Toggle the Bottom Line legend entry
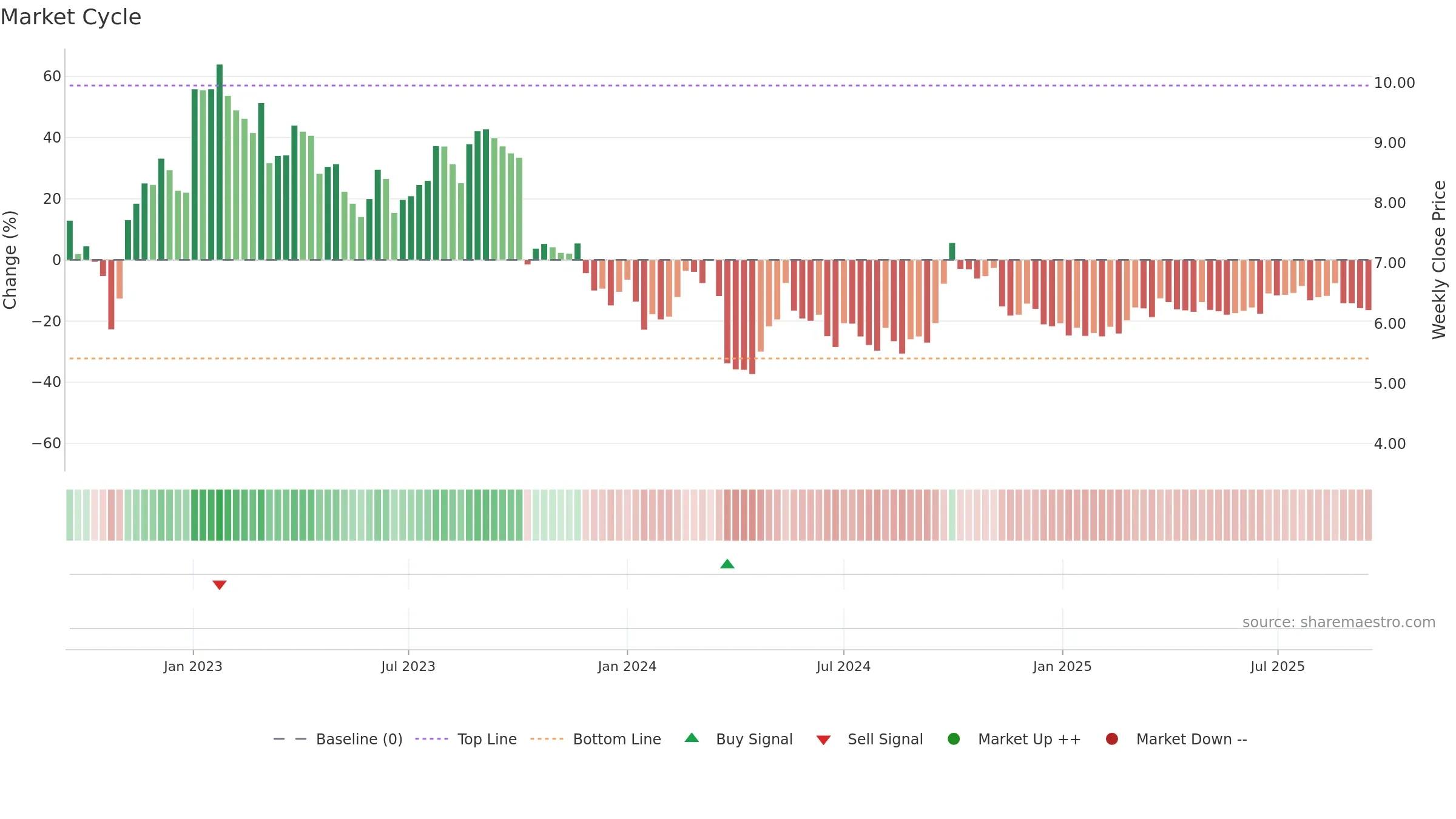The width and height of the screenshot is (1456, 819). click(596, 739)
